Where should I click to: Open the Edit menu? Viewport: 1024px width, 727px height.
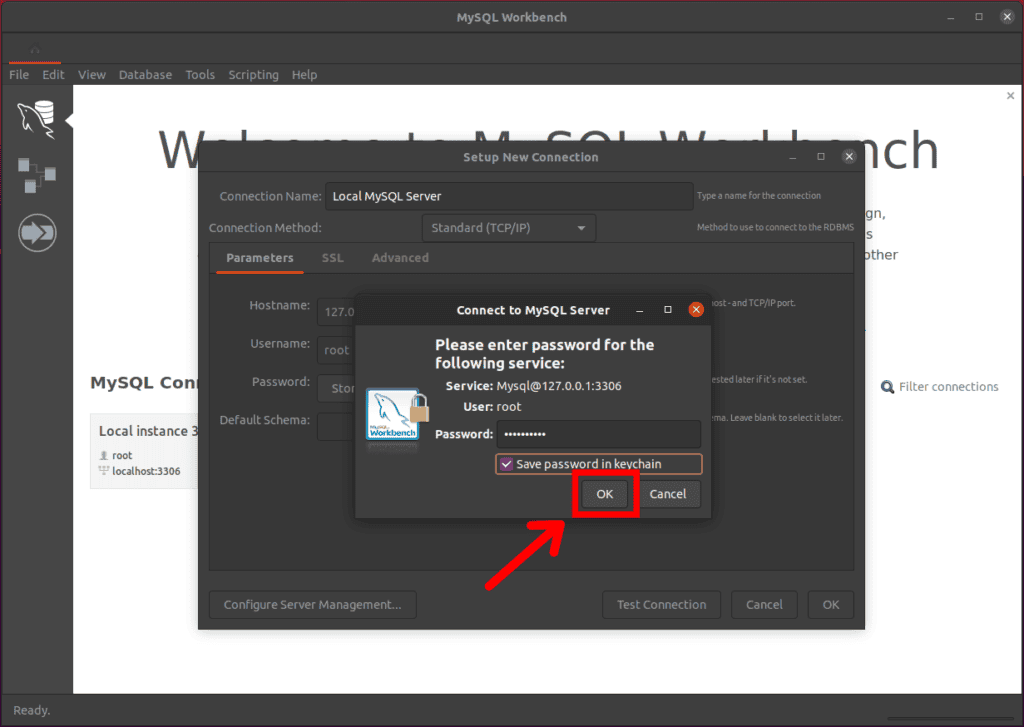tap(54, 74)
